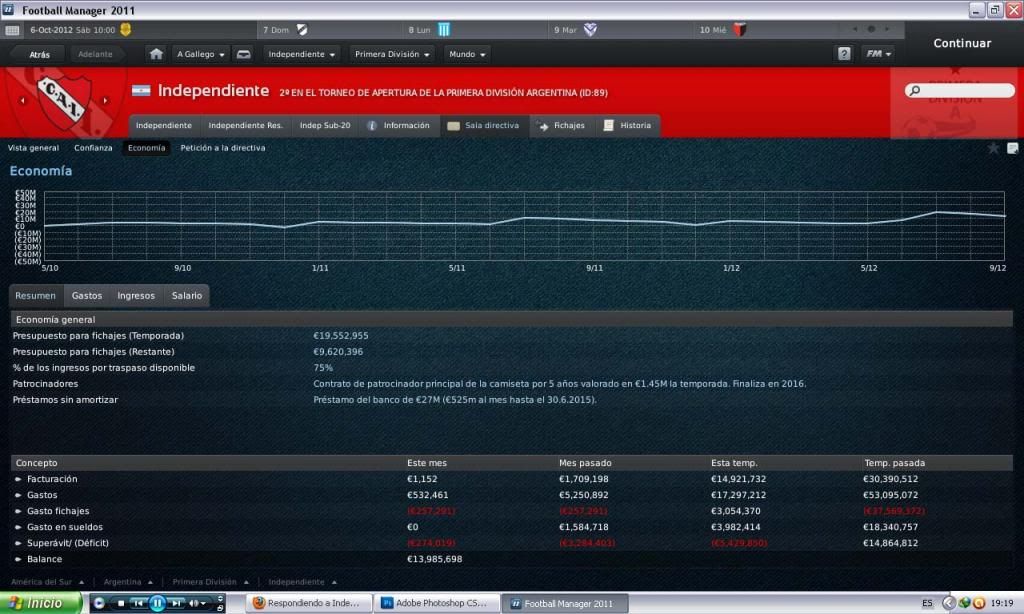Select the Confianza sub-tab
The width and height of the screenshot is (1024, 614).
(x=93, y=148)
